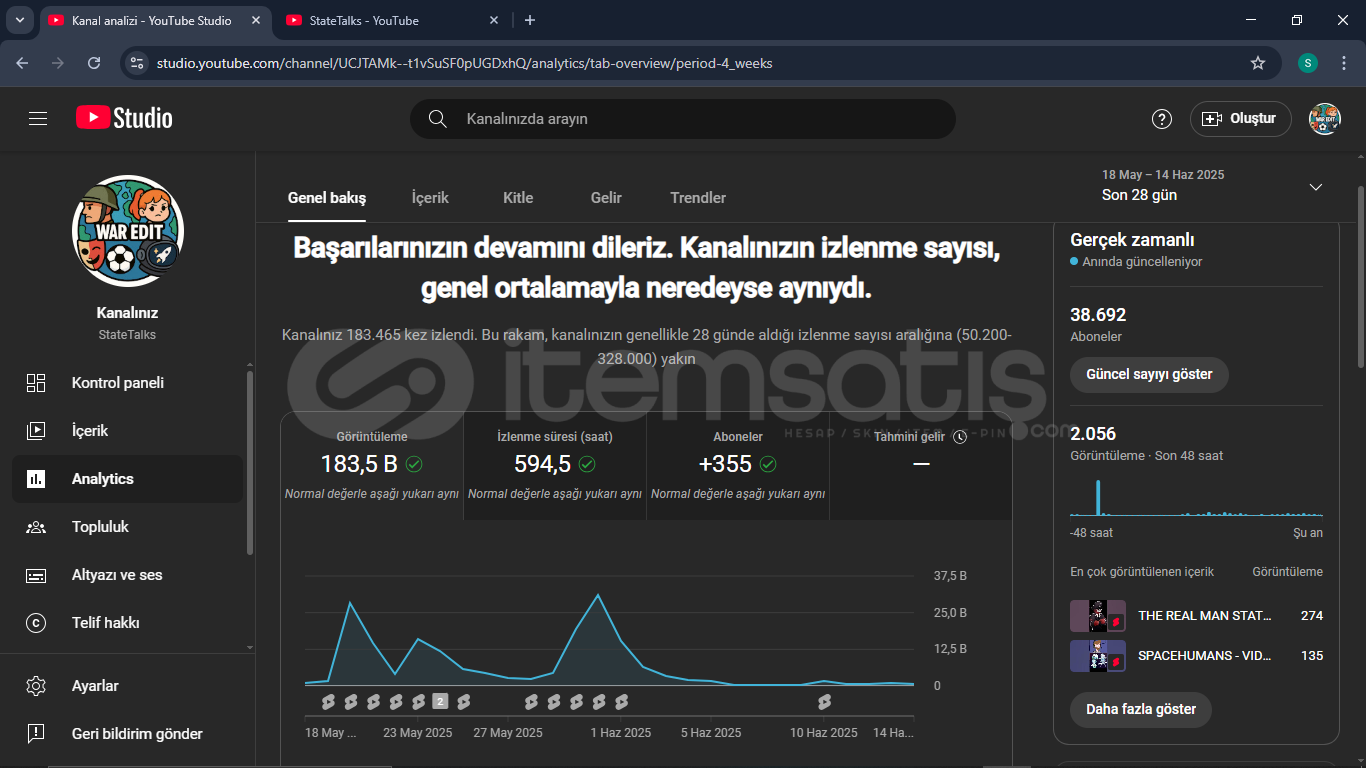The height and width of the screenshot is (768, 1366).
Task: Open the site information icon in address bar
Action: (x=138, y=63)
